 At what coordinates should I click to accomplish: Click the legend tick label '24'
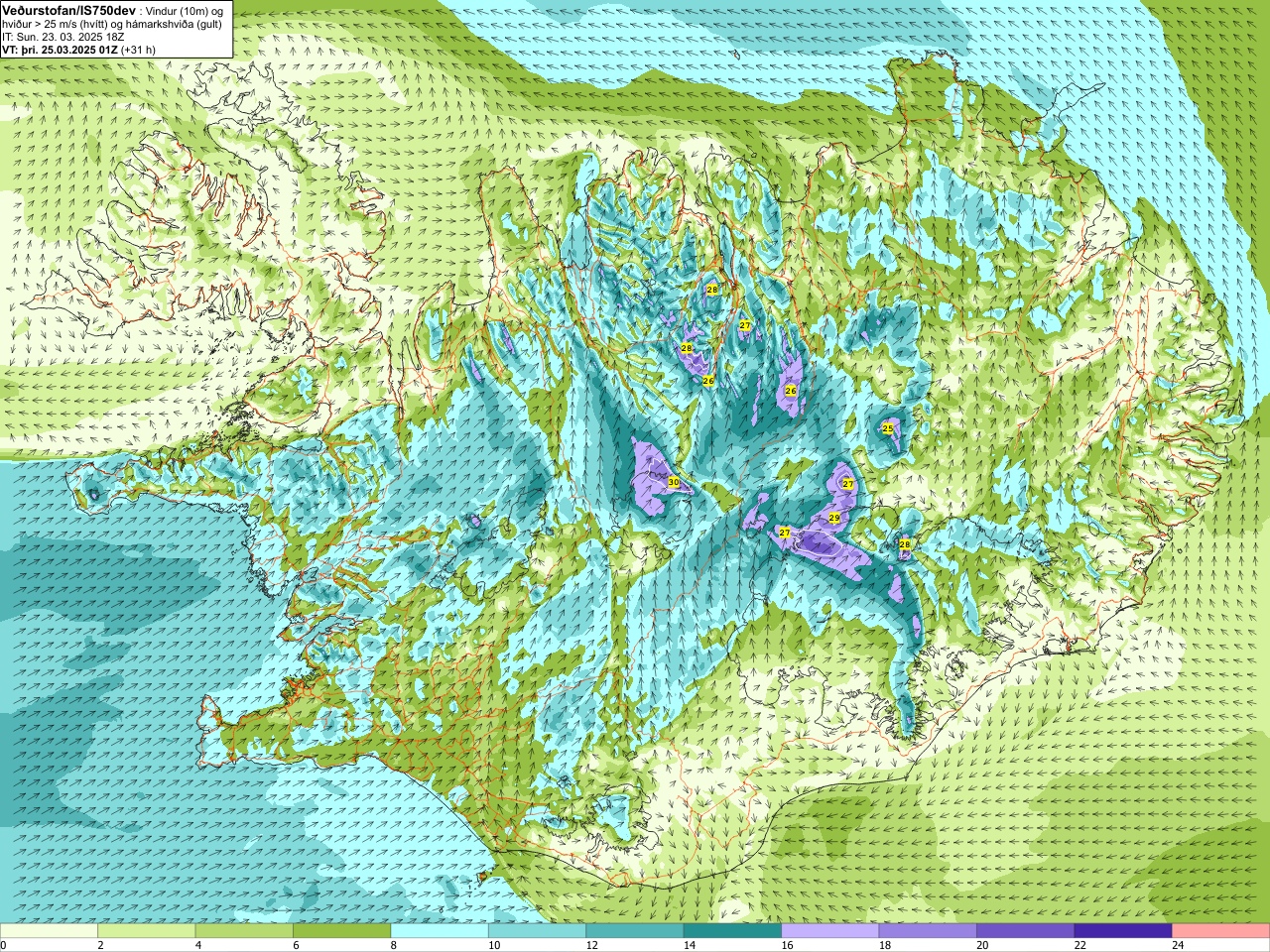(1177, 945)
